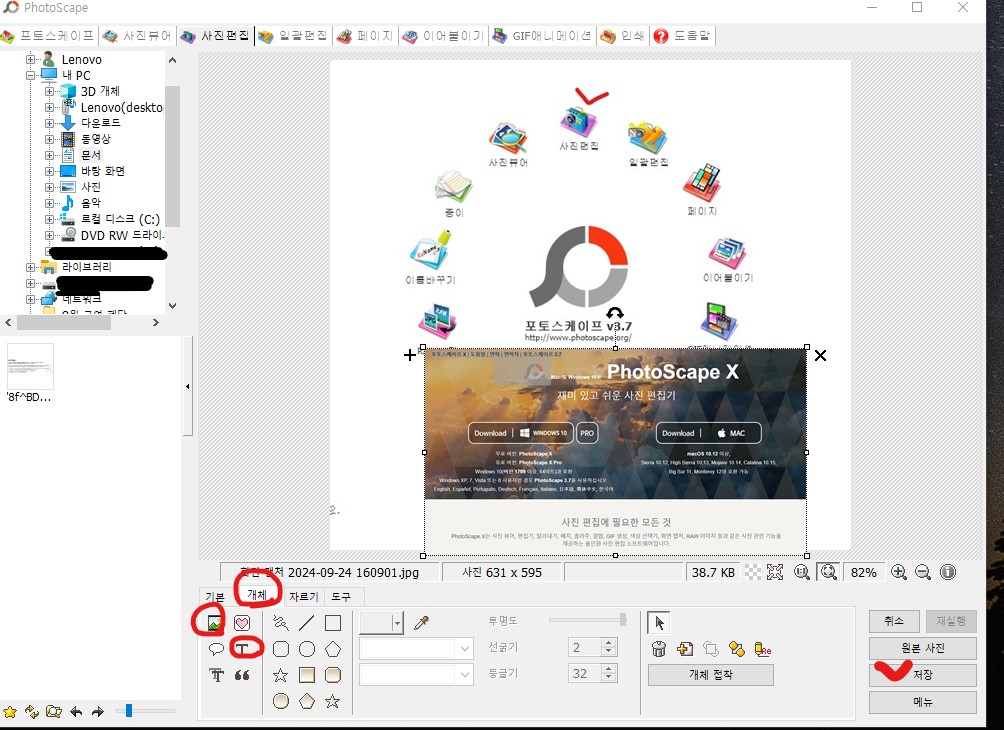Select the rich text double-T tool
The height and width of the screenshot is (730, 1004).
pos(216,675)
